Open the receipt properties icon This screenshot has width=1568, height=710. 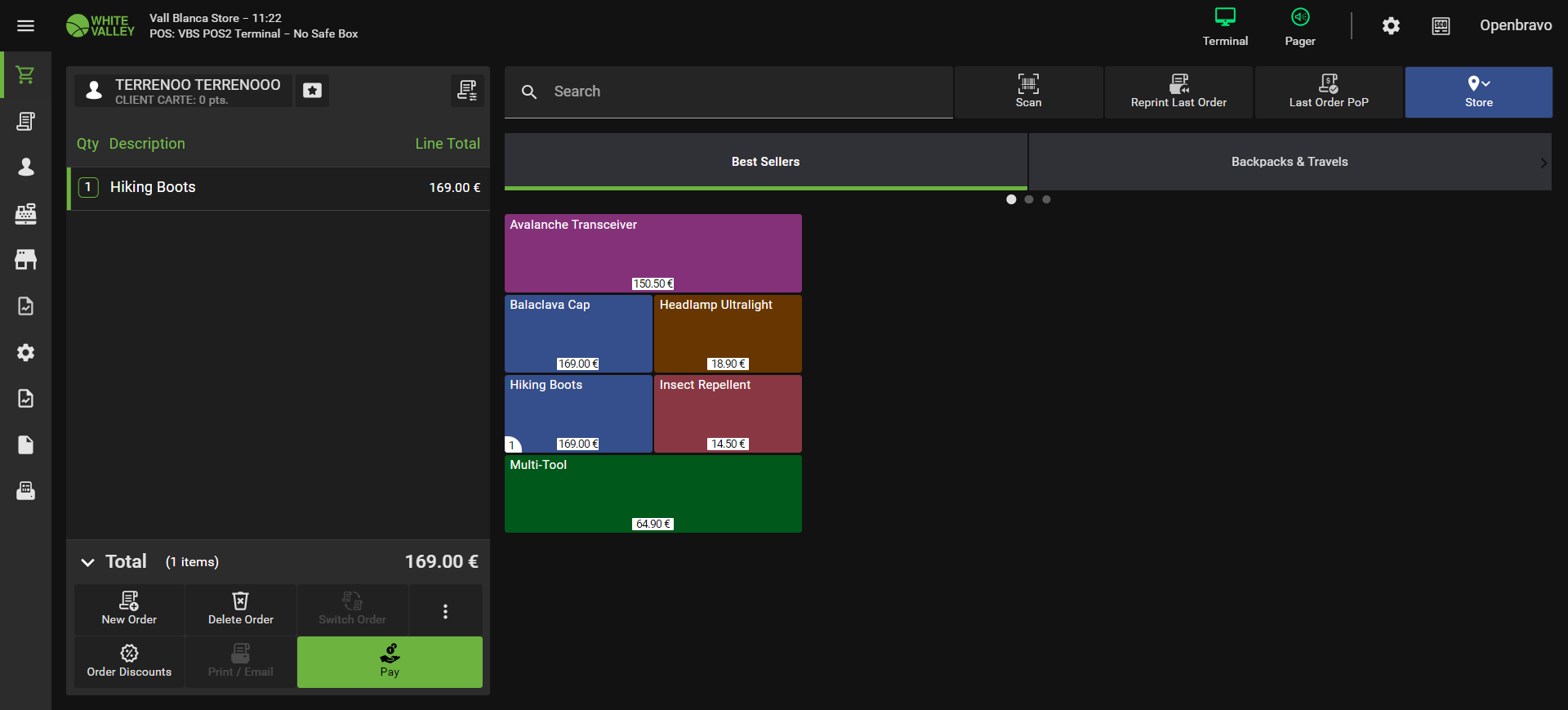tap(466, 91)
